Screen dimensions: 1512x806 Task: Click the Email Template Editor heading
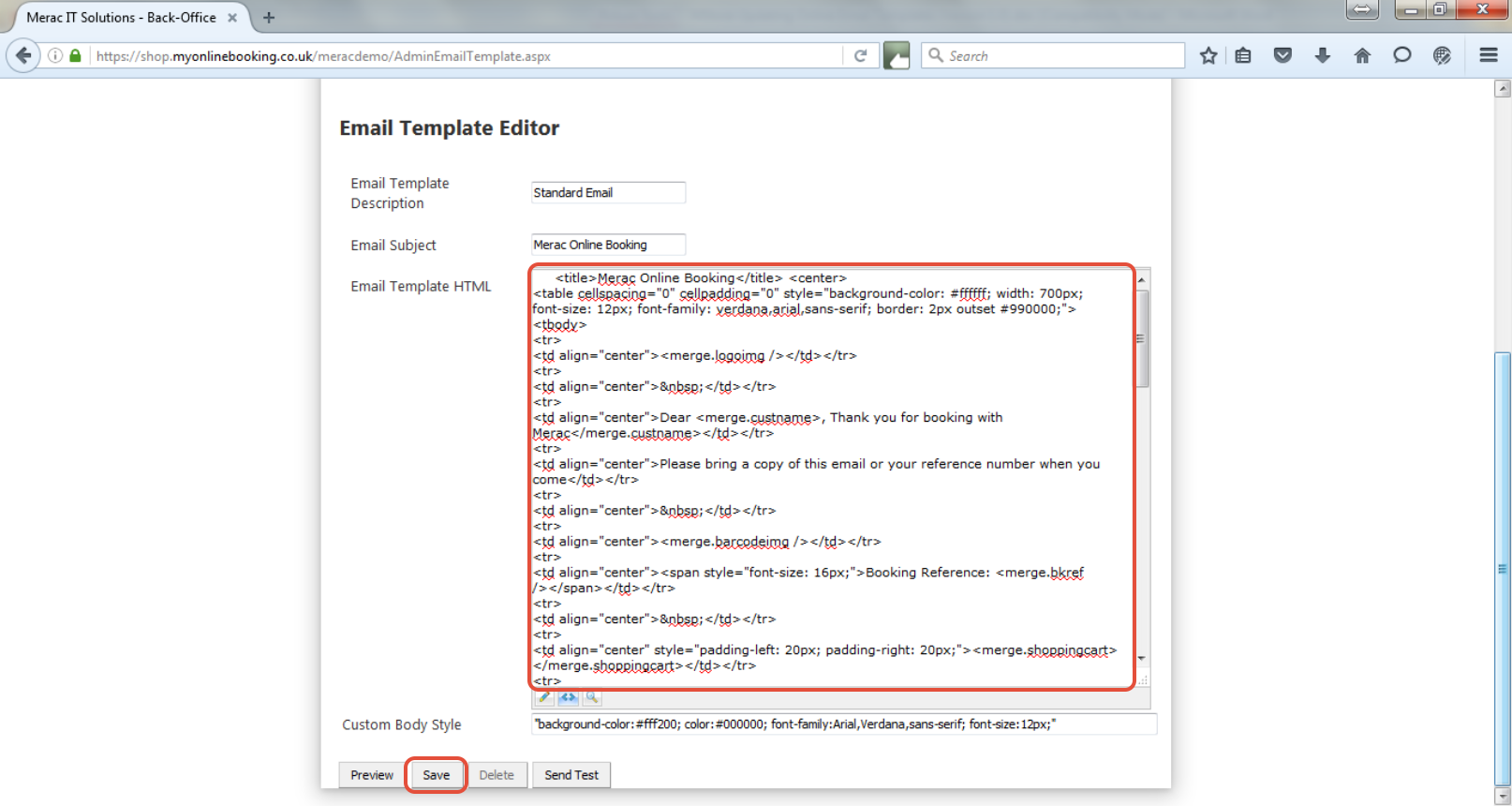449,128
